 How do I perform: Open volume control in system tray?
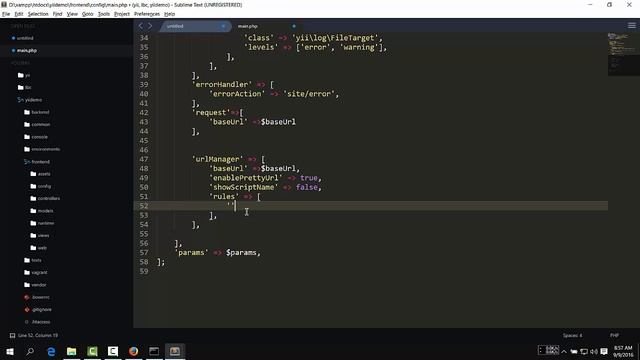[594, 351]
